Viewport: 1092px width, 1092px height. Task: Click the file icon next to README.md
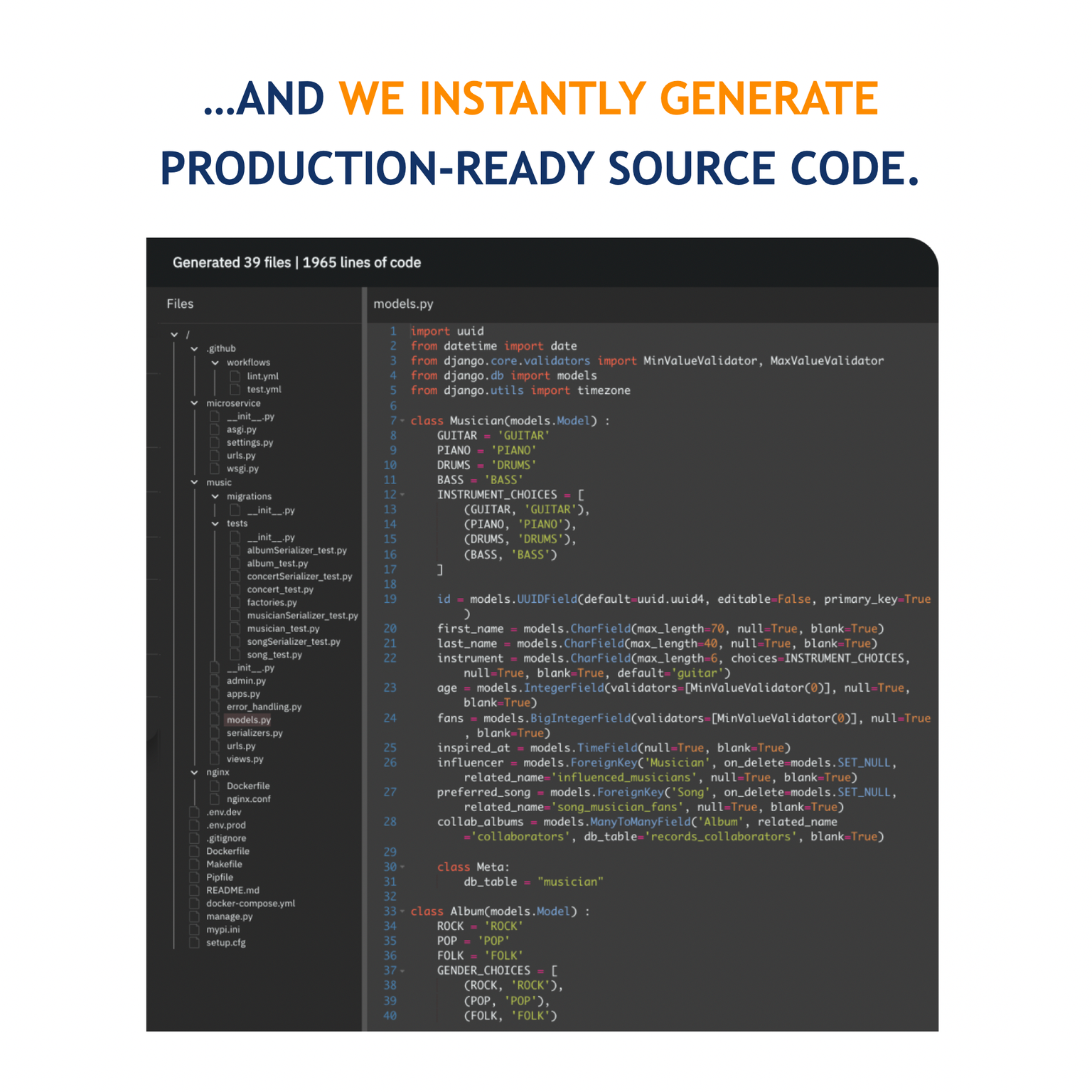tap(194, 890)
